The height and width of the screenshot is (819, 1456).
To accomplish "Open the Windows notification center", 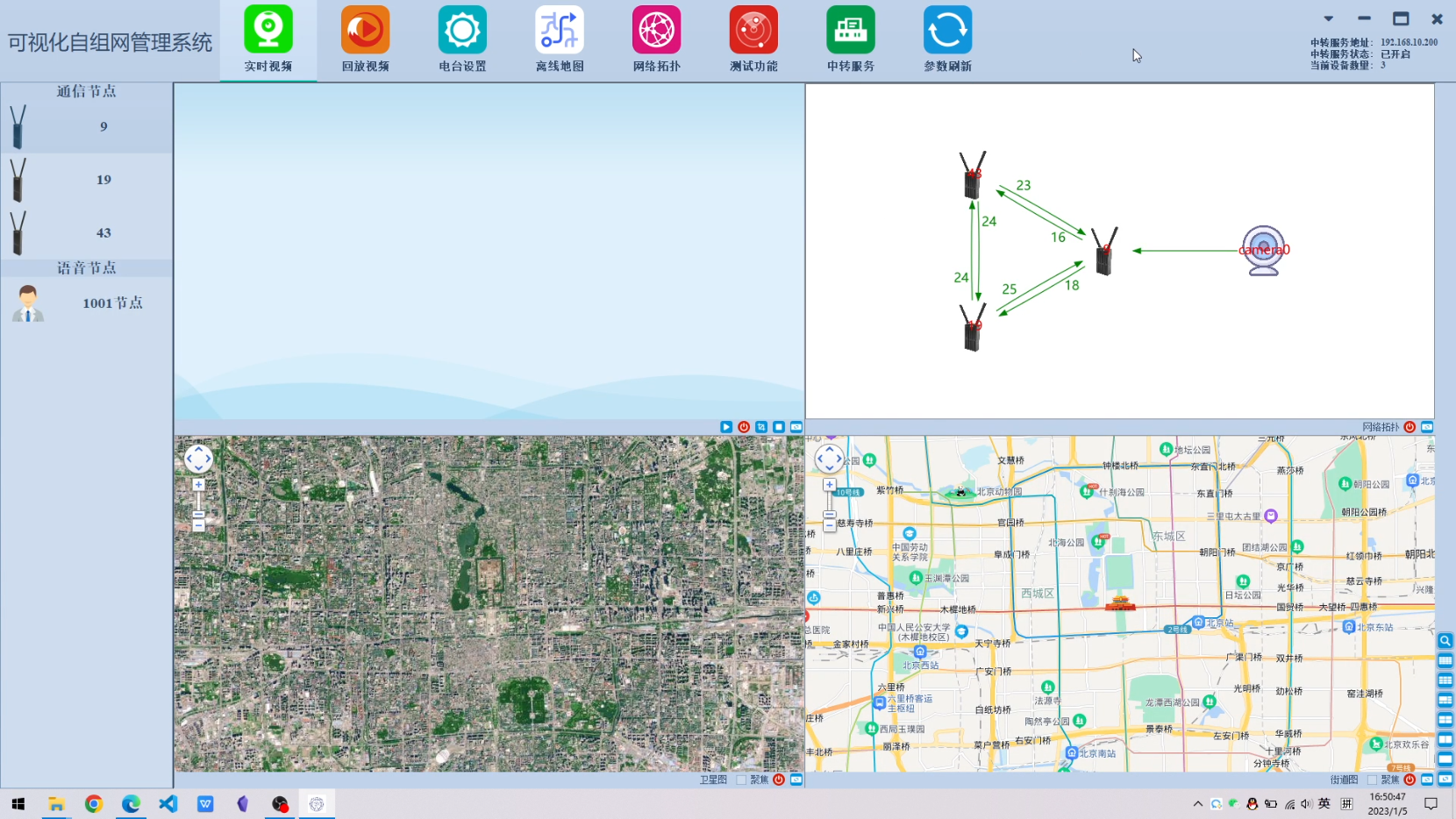I will tap(1431, 804).
